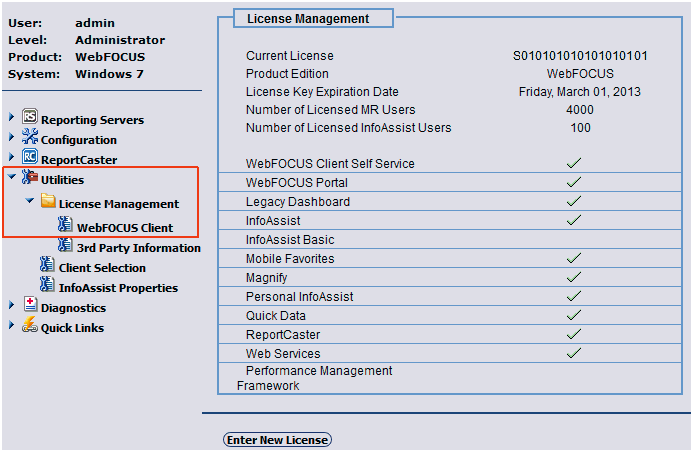Click the Diagnostics medical sheet icon

click(30, 304)
